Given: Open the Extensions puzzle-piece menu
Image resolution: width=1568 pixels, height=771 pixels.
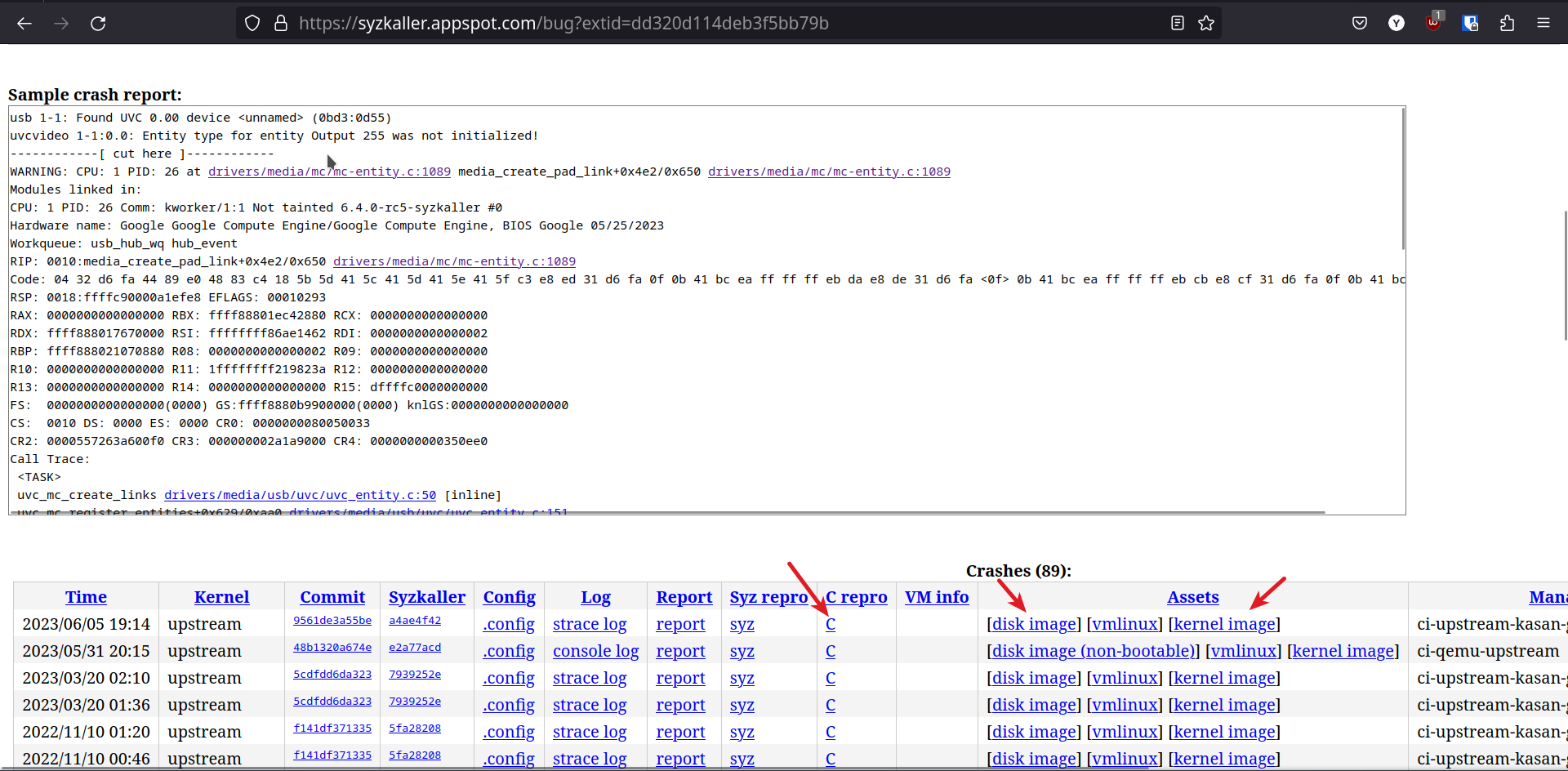Looking at the screenshot, I should pyautogui.click(x=1507, y=23).
